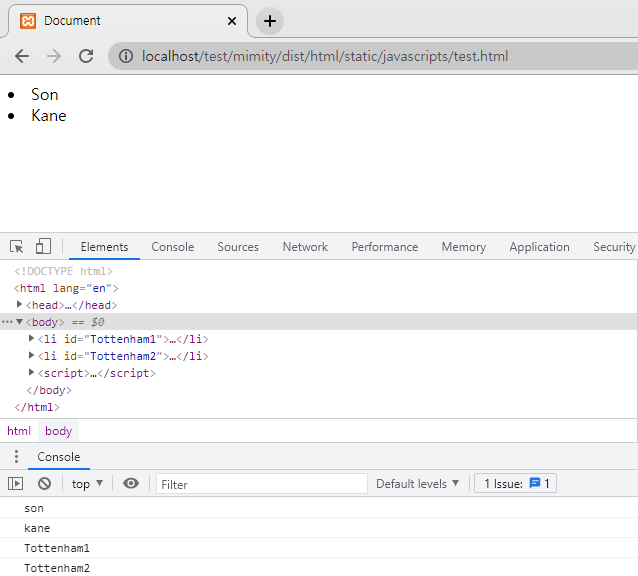Switch to the Console panel tab
The image size is (638, 576).
coord(173,247)
